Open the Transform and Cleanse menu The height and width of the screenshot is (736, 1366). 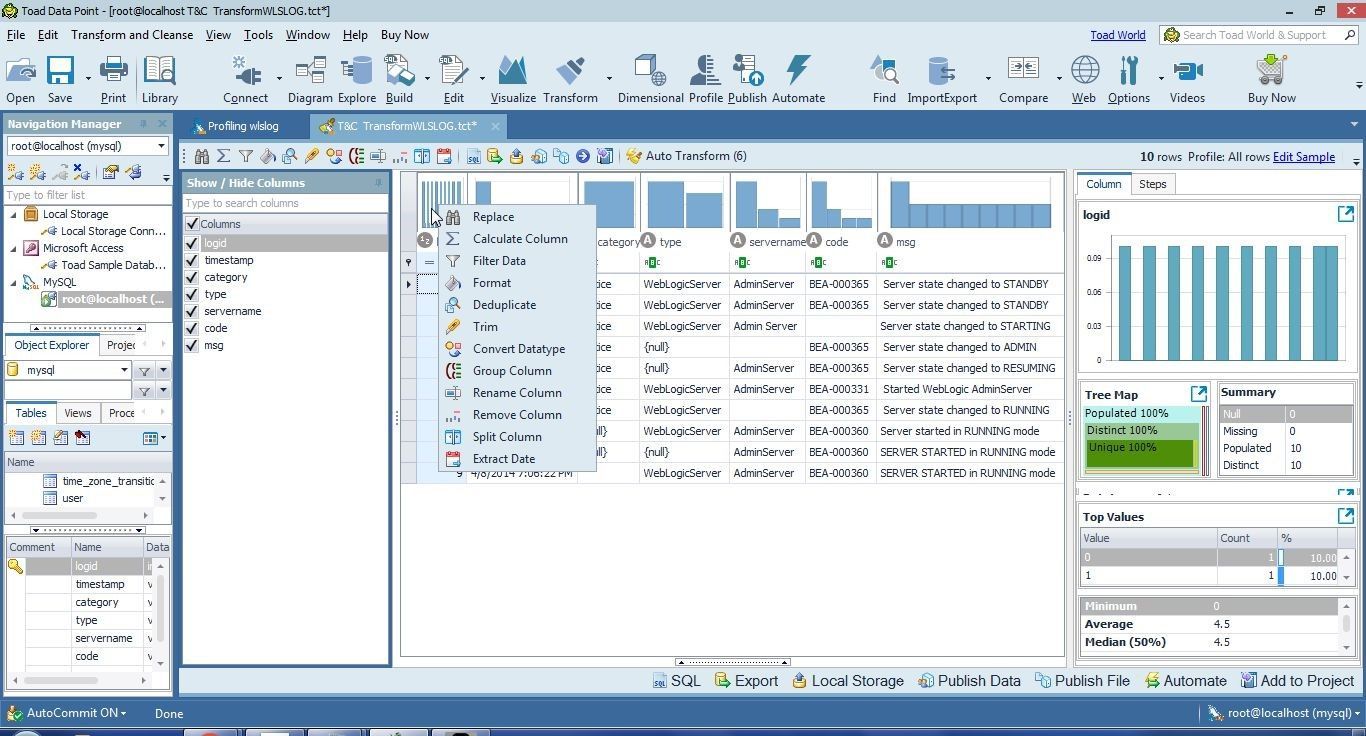tap(132, 35)
